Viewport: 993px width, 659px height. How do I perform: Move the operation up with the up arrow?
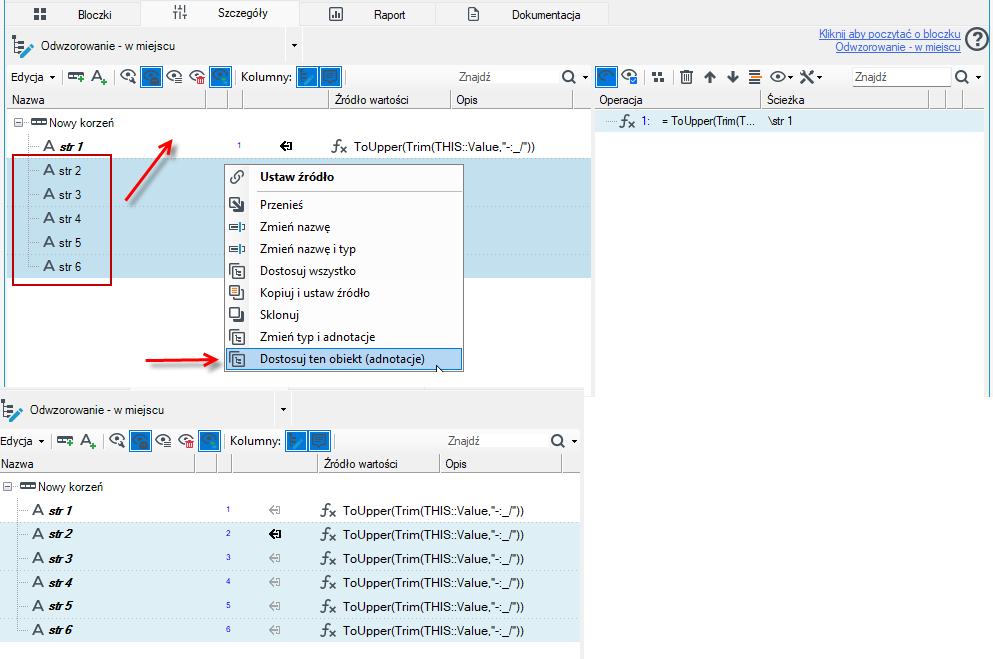click(710, 77)
